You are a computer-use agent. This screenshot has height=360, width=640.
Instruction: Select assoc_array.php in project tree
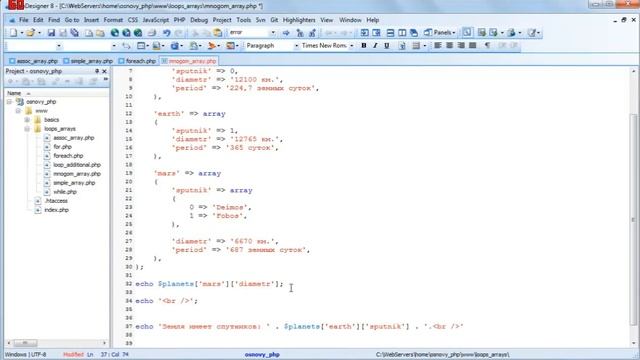point(73,138)
